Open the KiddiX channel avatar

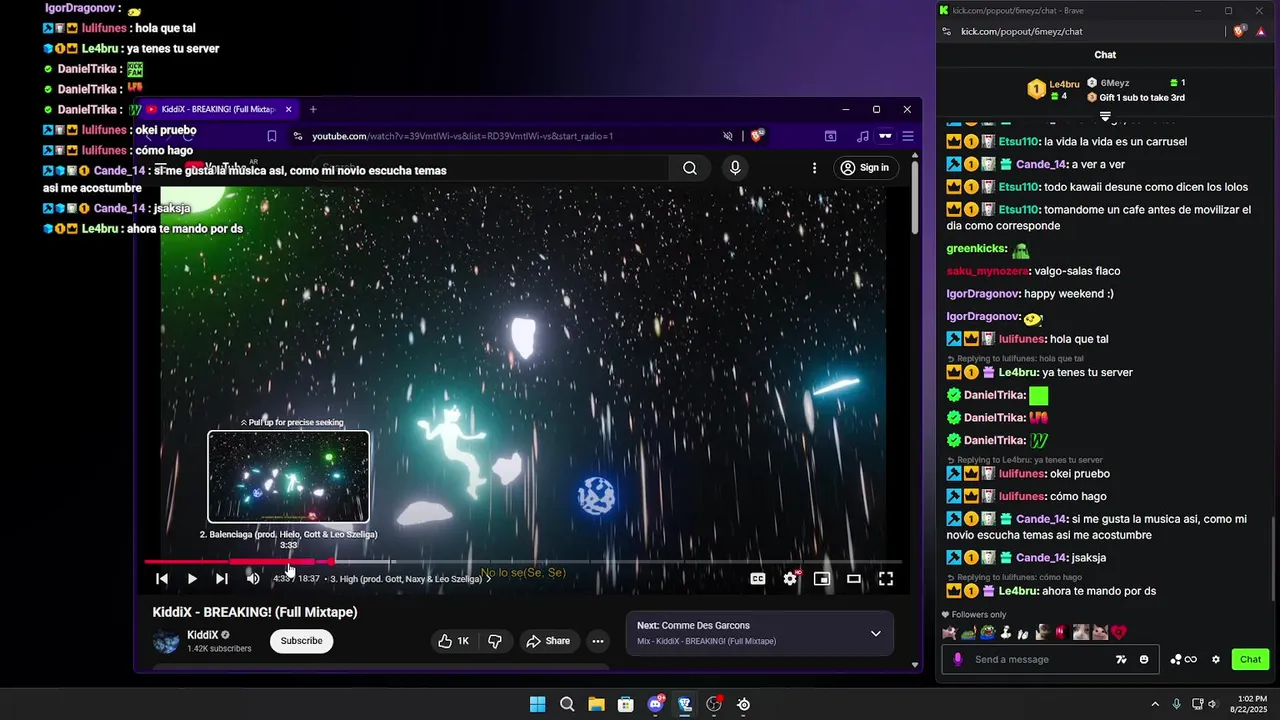[166, 641]
